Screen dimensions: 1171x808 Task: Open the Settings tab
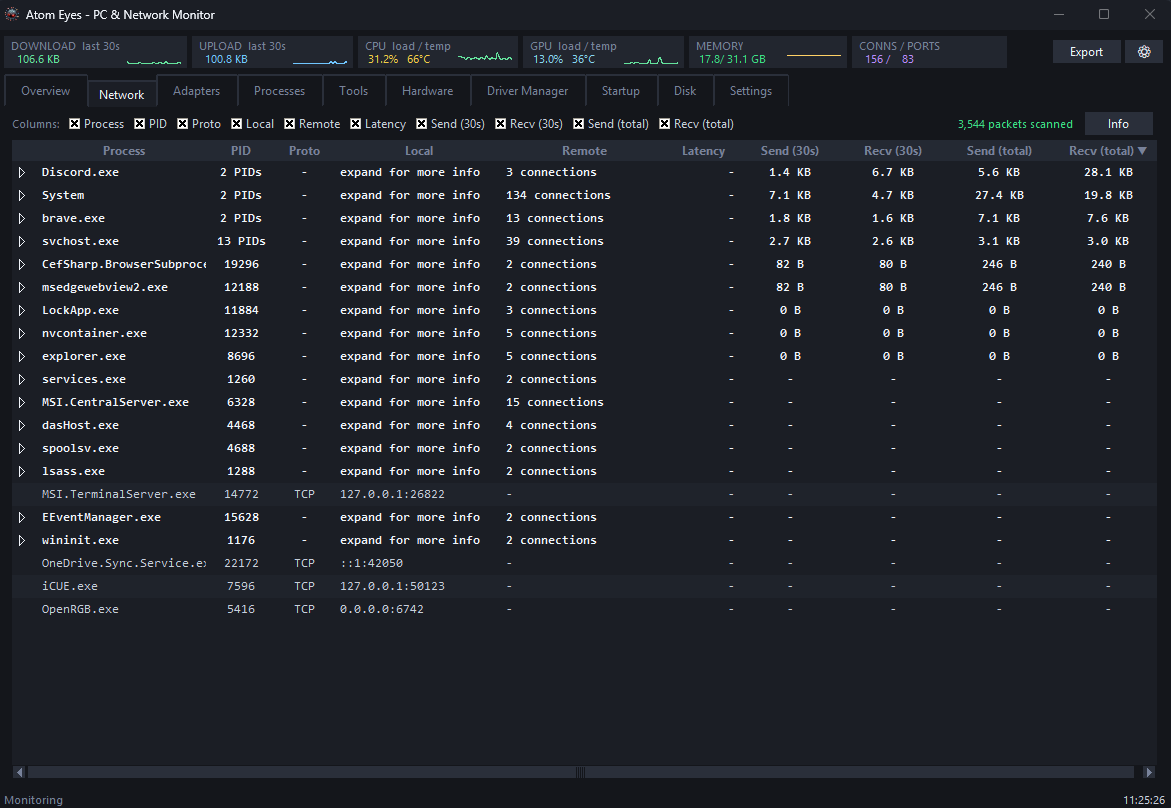click(751, 91)
